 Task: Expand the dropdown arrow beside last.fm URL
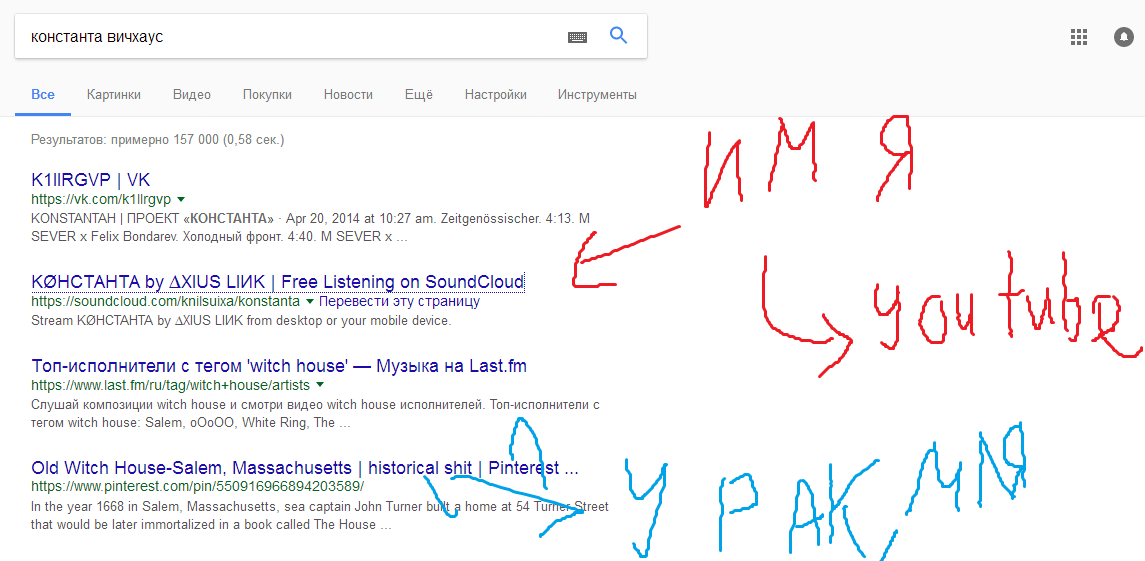[320, 385]
